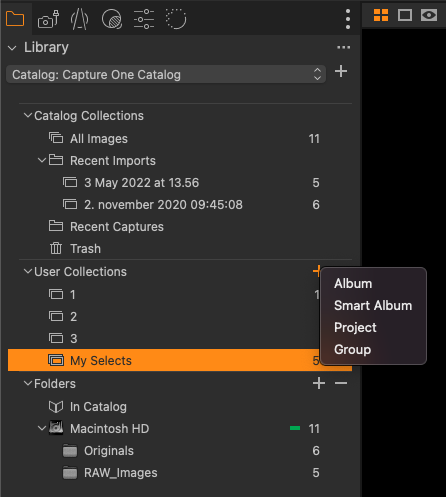446x497 pixels.
Task: Open the Capture tool tab camera icon
Action: coord(48,19)
